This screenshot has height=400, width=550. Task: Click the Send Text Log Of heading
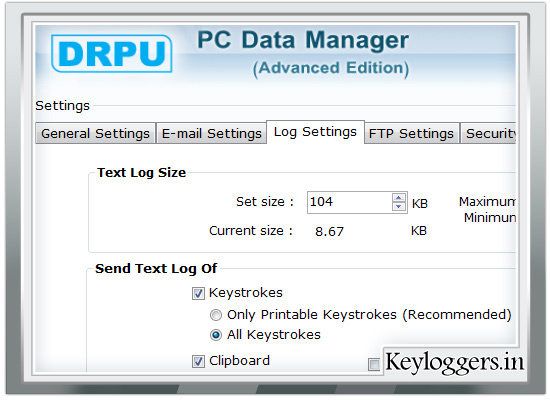(156, 269)
